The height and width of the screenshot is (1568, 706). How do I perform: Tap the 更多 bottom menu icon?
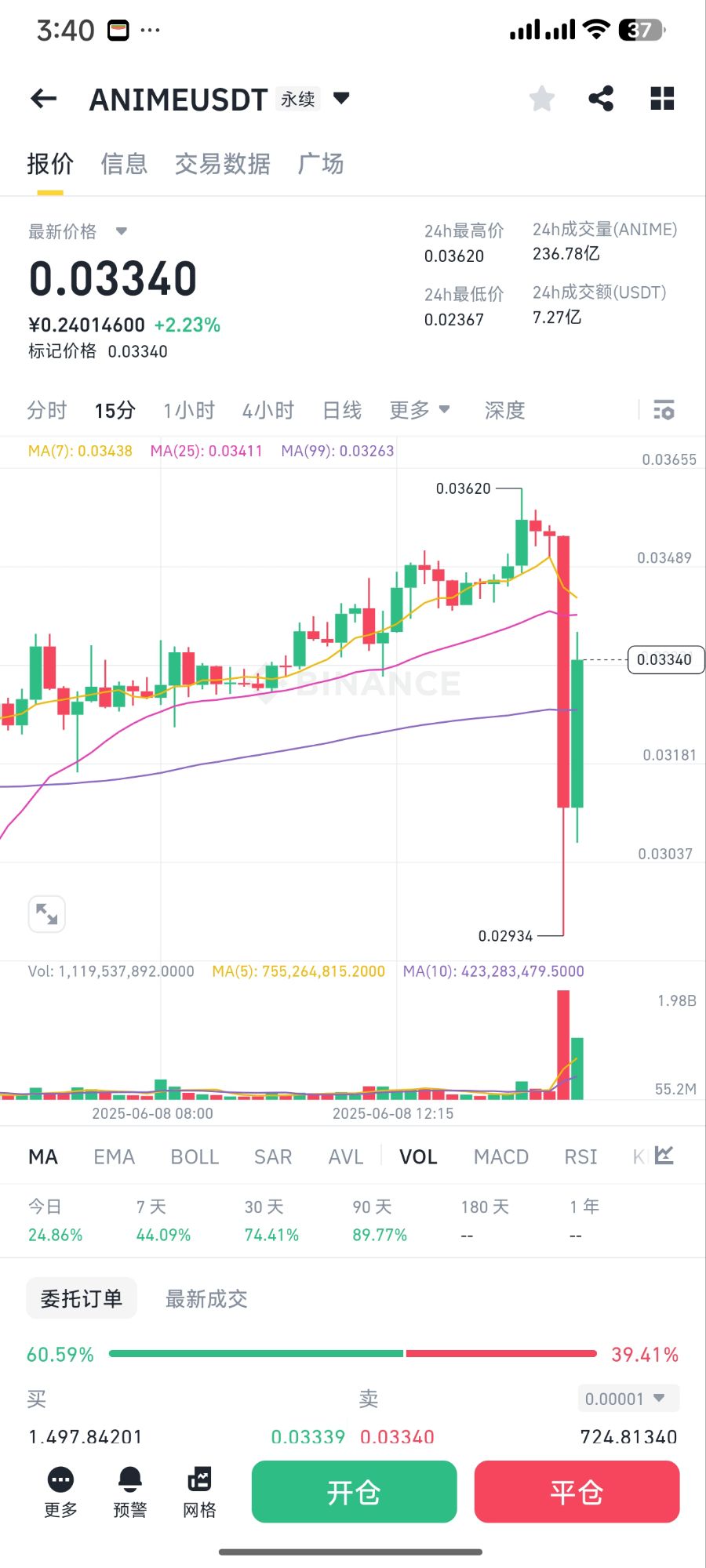click(61, 1490)
